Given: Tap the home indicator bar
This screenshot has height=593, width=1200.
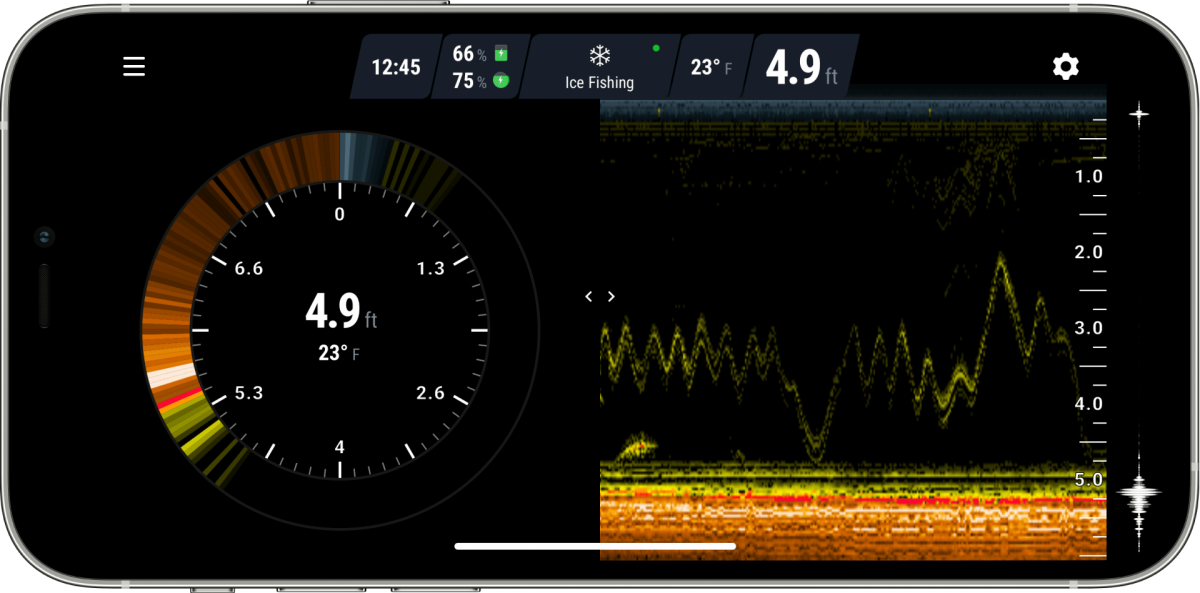Looking at the screenshot, I should [595, 546].
